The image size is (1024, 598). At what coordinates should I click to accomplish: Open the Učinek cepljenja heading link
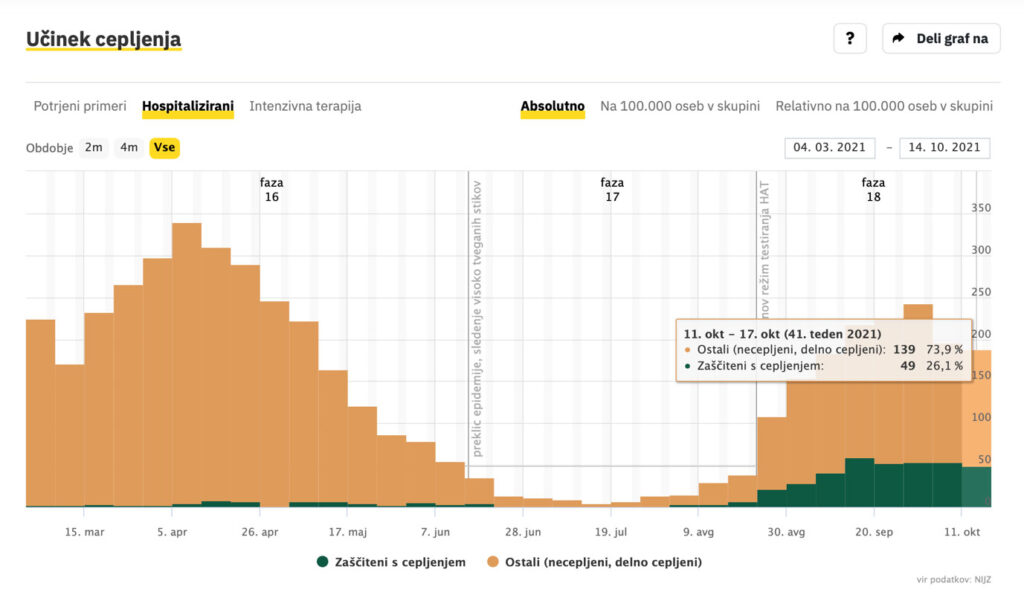coord(103,40)
